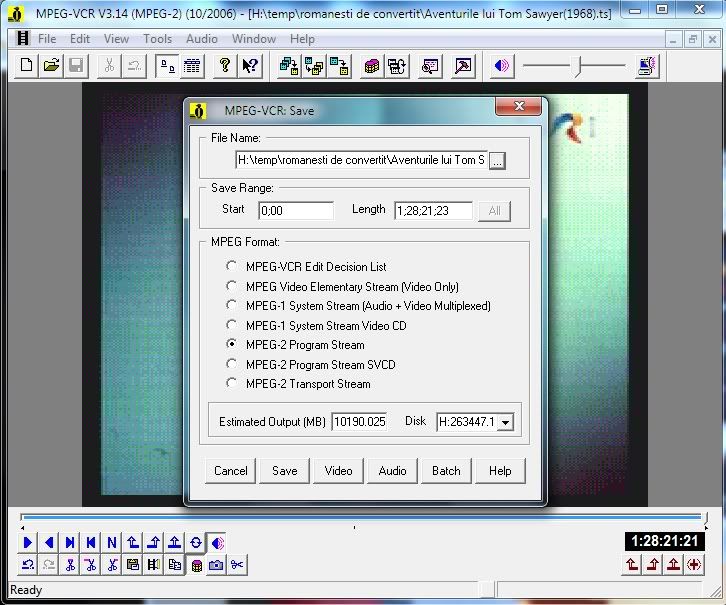Choose MPEG-1 System Stream Video CD
Screen dimensions: 726x605
click(233, 325)
